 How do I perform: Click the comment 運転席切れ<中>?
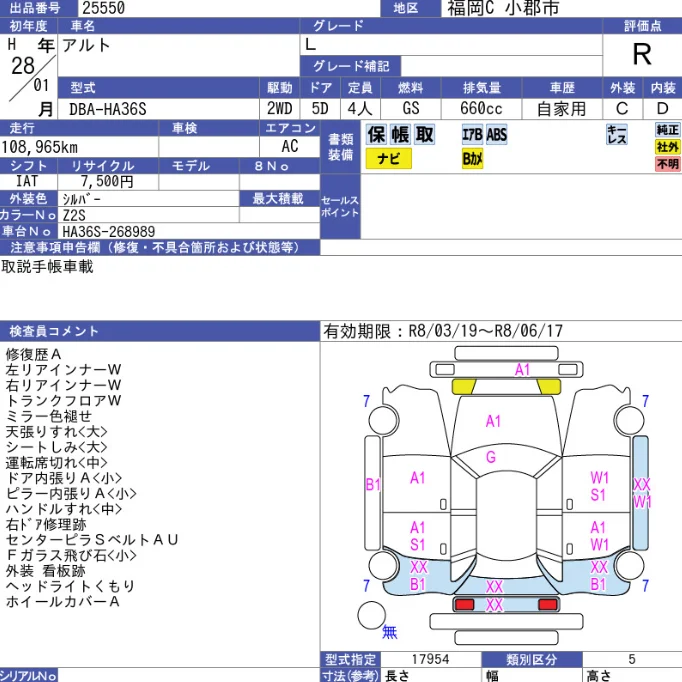[x=57, y=463]
